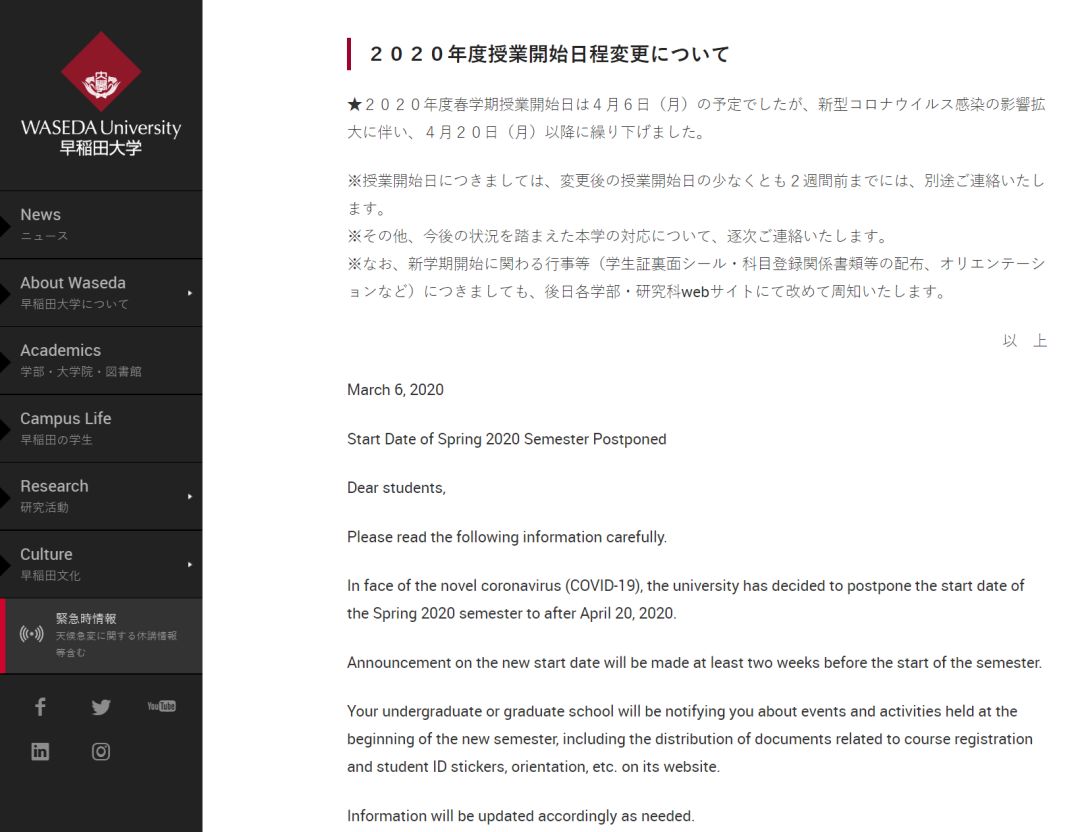Open the 緊急時情報 emergency information link
This screenshot has width=1080, height=832.
point(101,636)
